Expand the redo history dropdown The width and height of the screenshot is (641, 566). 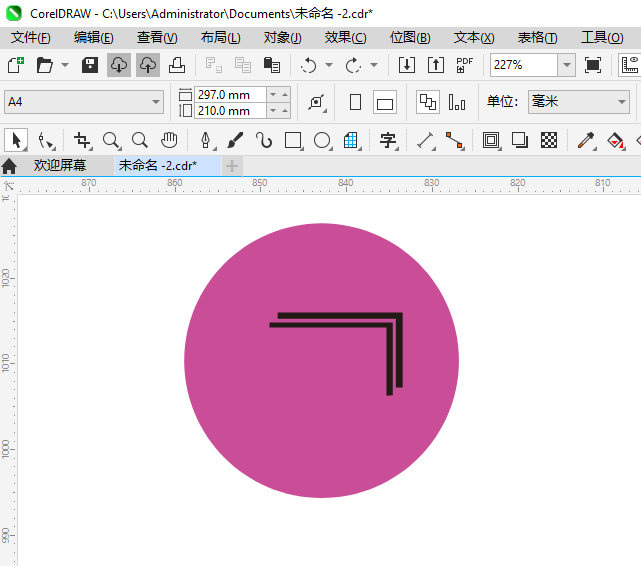374,65
